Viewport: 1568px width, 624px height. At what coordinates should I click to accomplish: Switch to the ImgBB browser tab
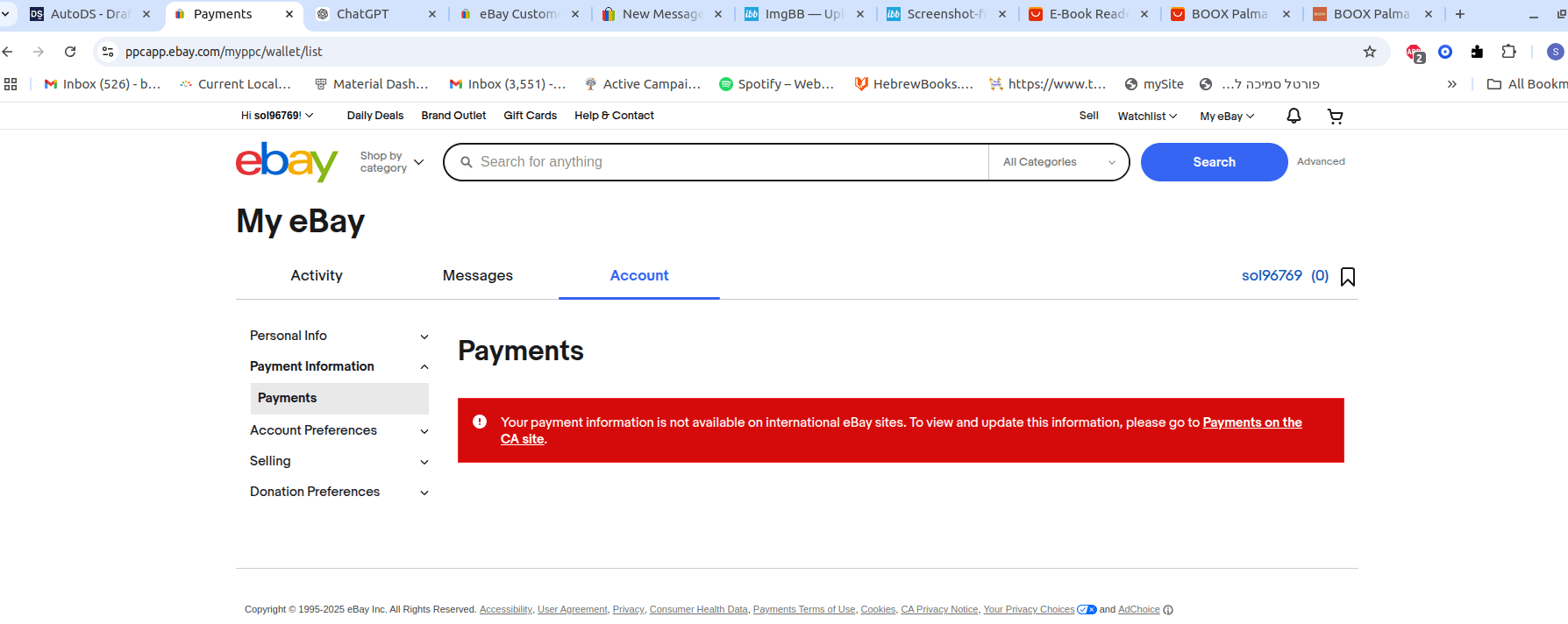click(x=804, y=14)
